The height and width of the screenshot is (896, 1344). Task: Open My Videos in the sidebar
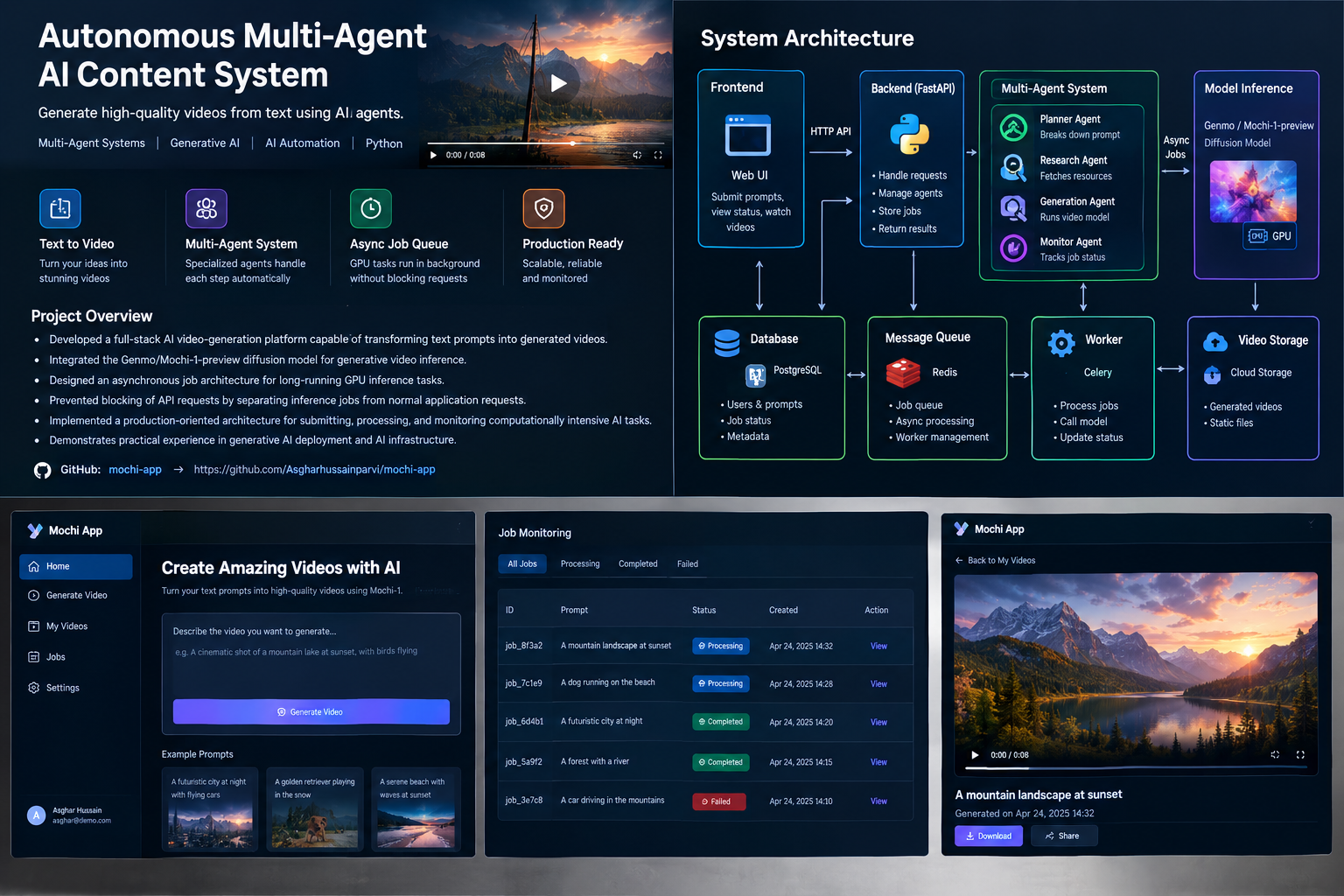76,626
